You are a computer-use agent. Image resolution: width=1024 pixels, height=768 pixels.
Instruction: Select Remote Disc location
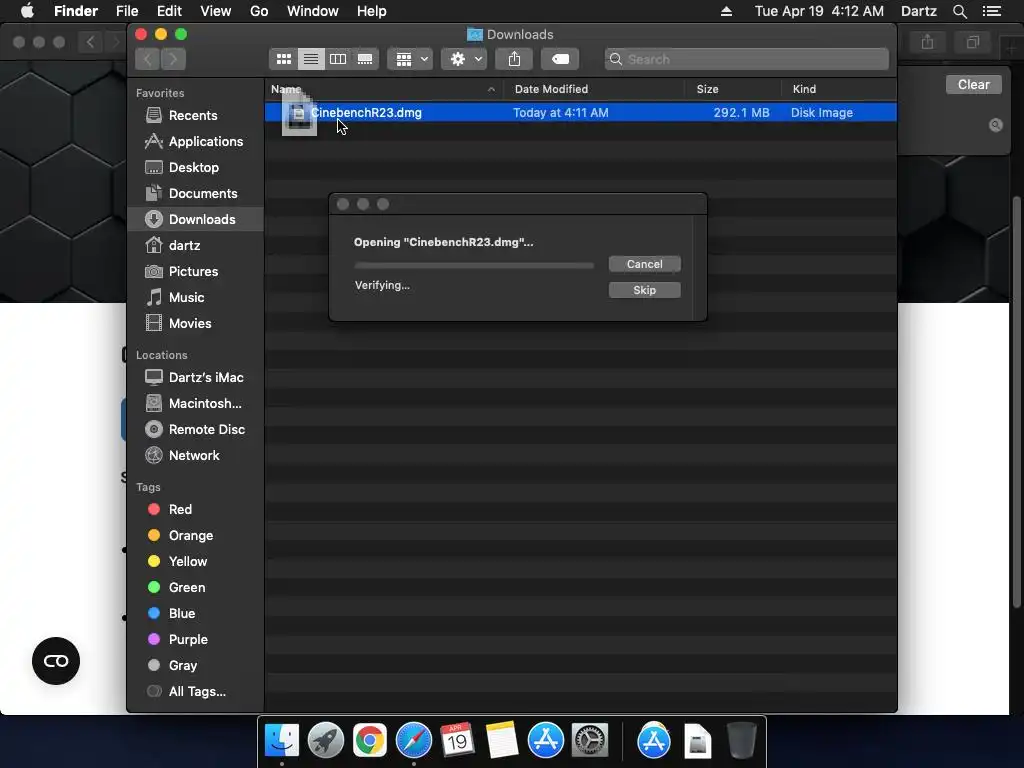coord(195,430)
